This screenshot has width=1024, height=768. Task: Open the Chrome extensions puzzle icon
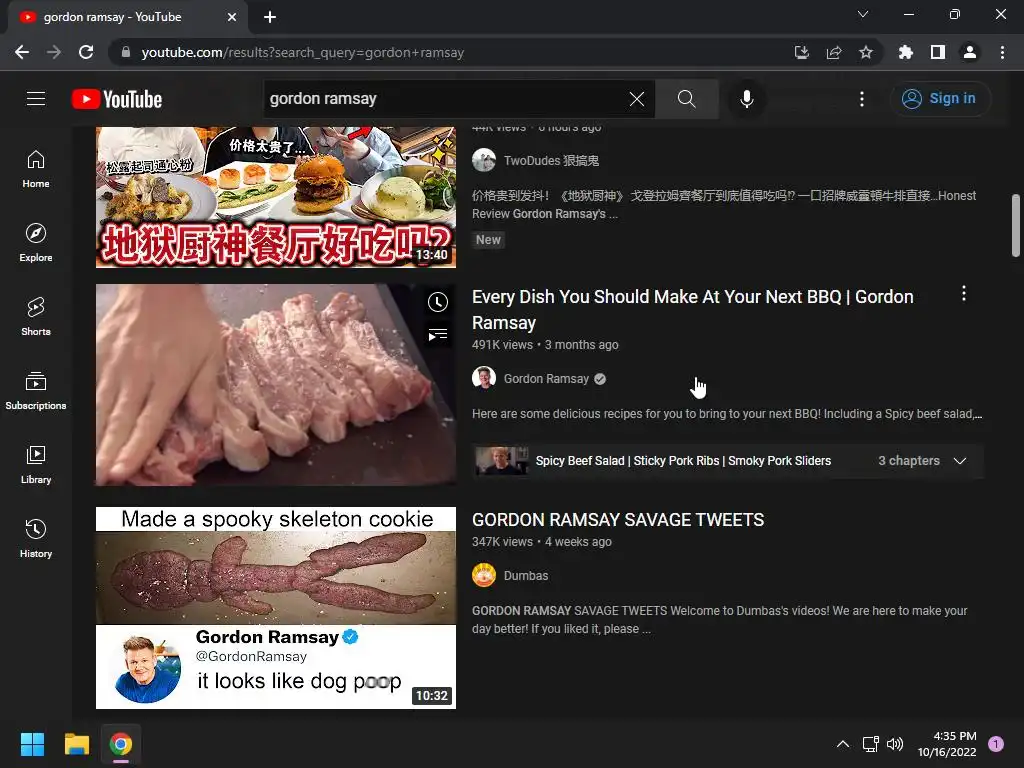point(906,52)
